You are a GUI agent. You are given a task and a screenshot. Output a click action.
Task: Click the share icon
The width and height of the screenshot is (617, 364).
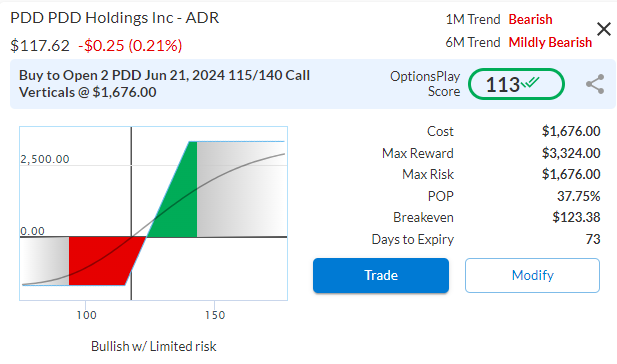pyautogui.click(x=595, y=84)
